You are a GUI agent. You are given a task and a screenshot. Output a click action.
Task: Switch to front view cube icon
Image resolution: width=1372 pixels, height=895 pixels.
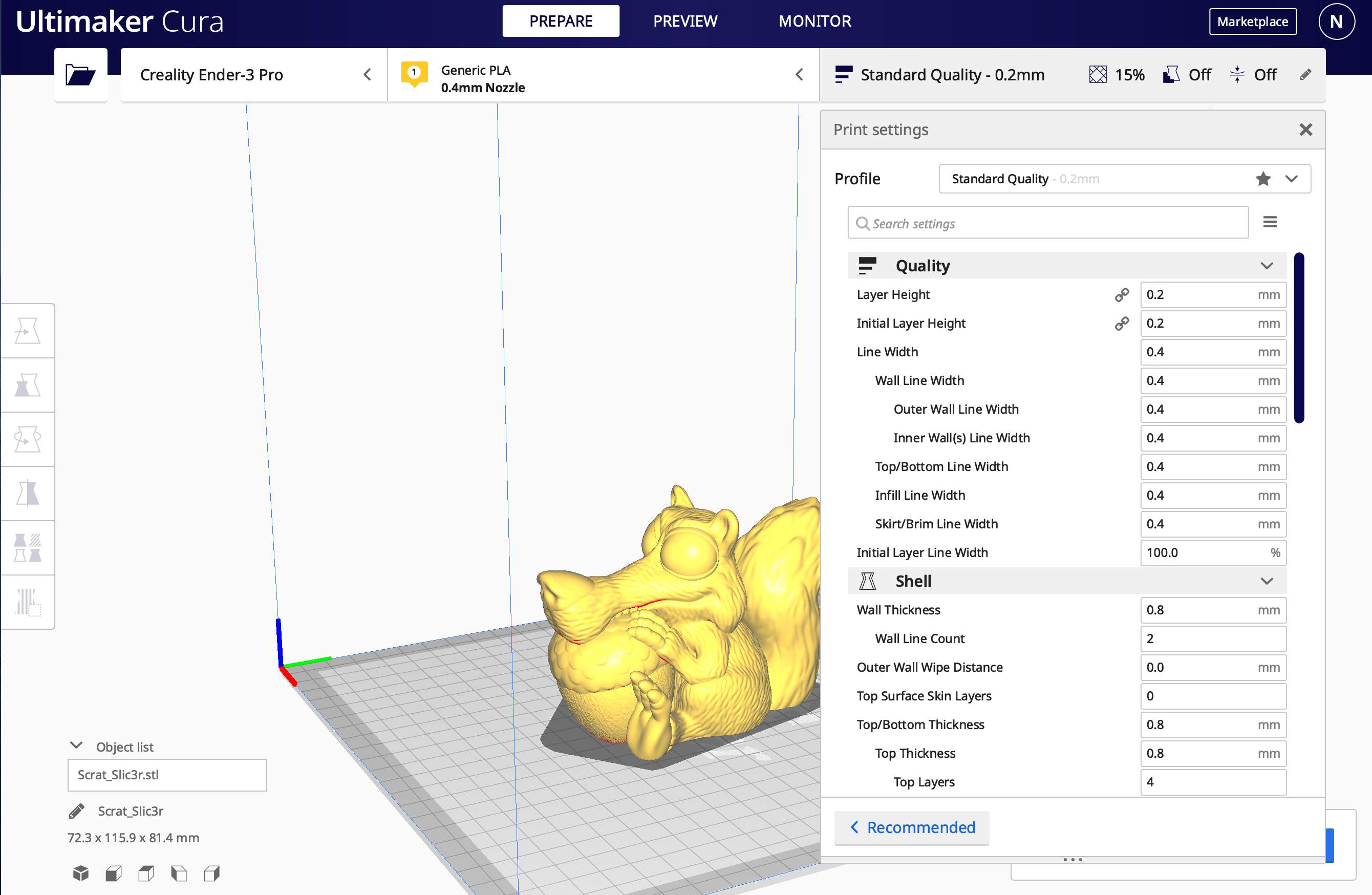point(114,873)
